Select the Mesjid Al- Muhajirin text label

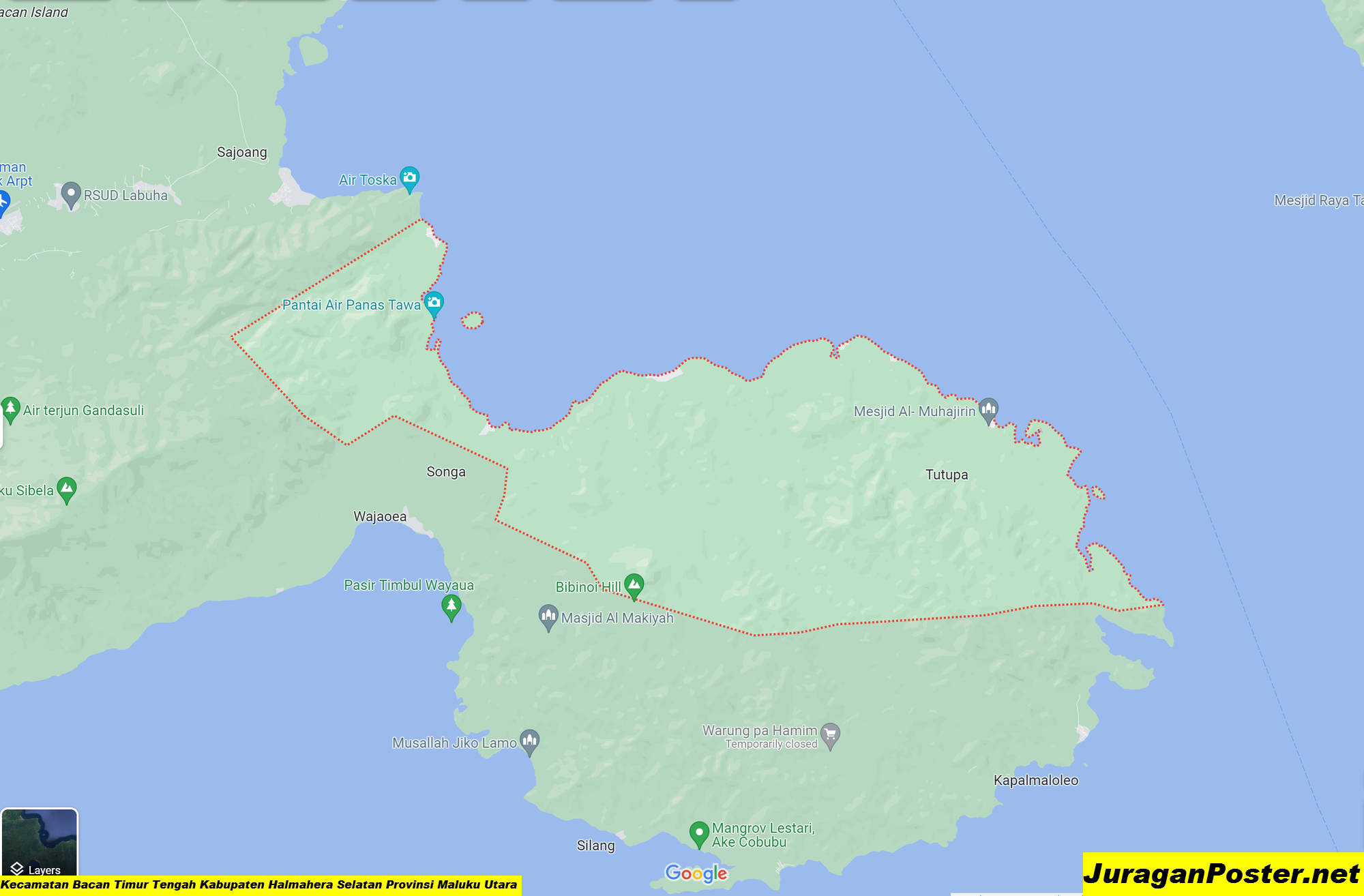(x=915, y=411)
